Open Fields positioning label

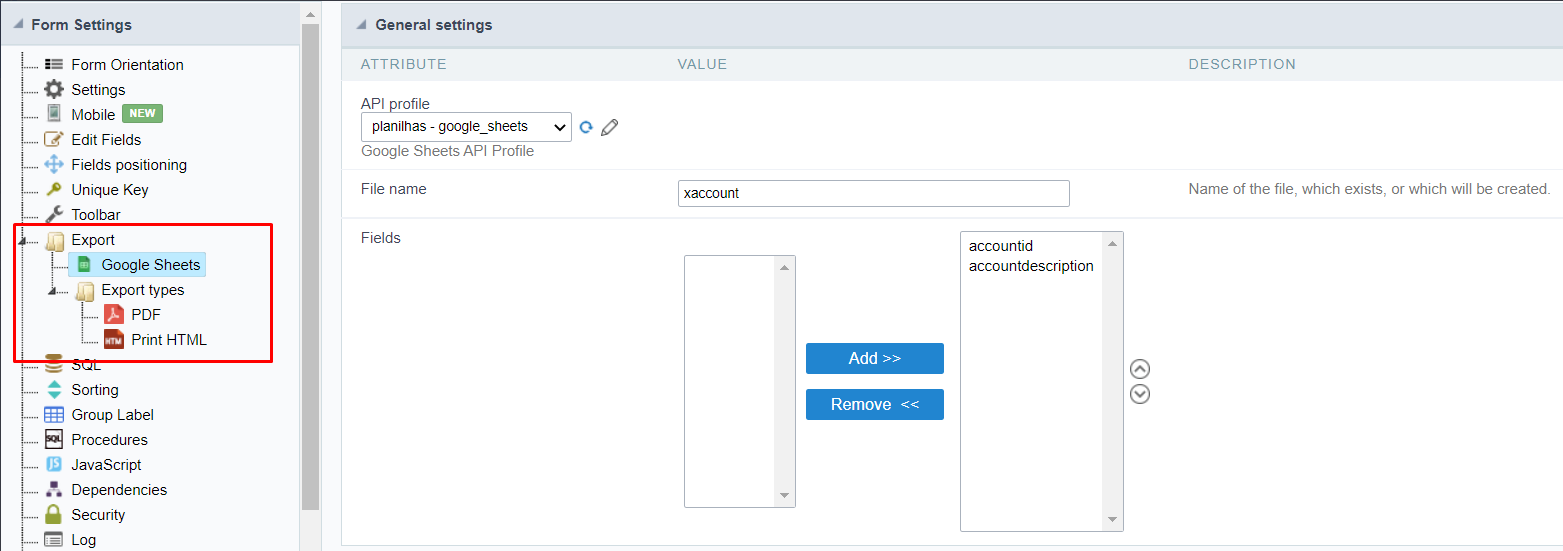click(129, 165)
